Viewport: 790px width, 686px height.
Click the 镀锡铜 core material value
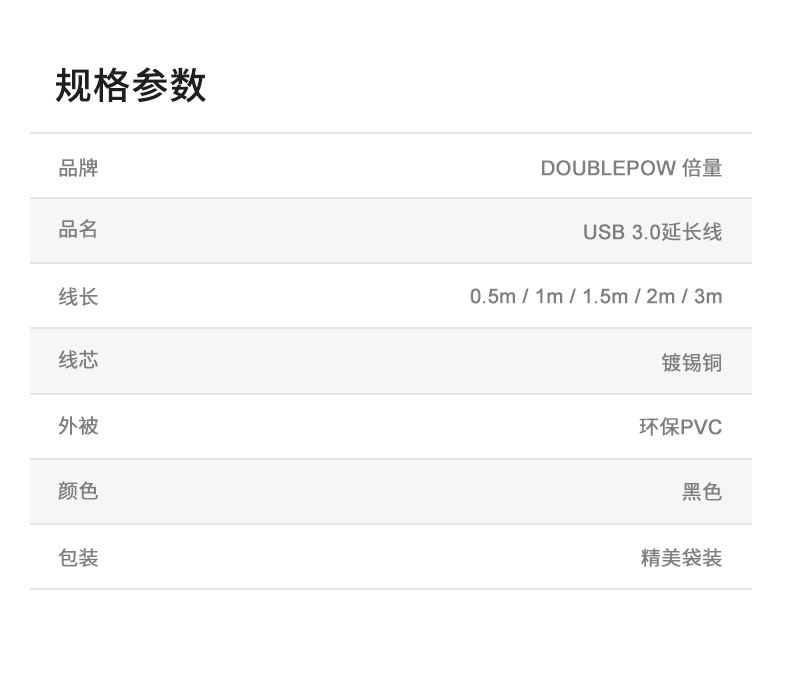pos(692,363)
